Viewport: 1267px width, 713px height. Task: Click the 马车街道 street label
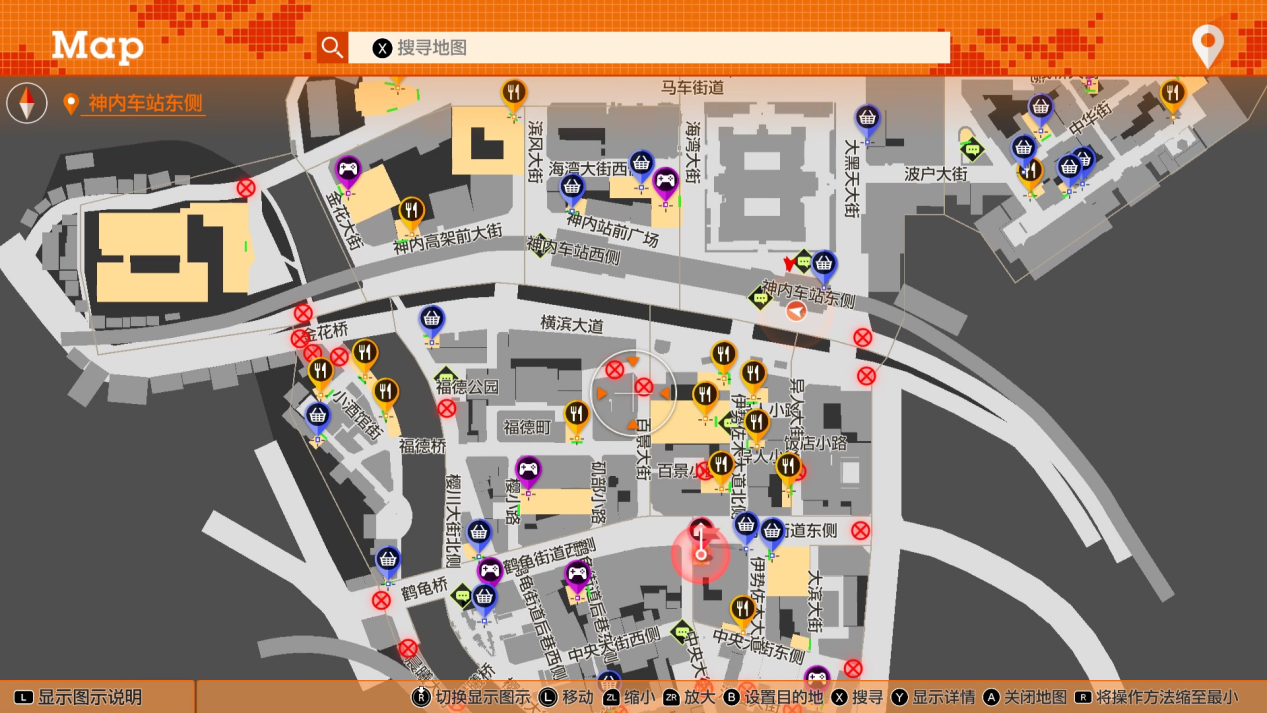click(692, 88)
